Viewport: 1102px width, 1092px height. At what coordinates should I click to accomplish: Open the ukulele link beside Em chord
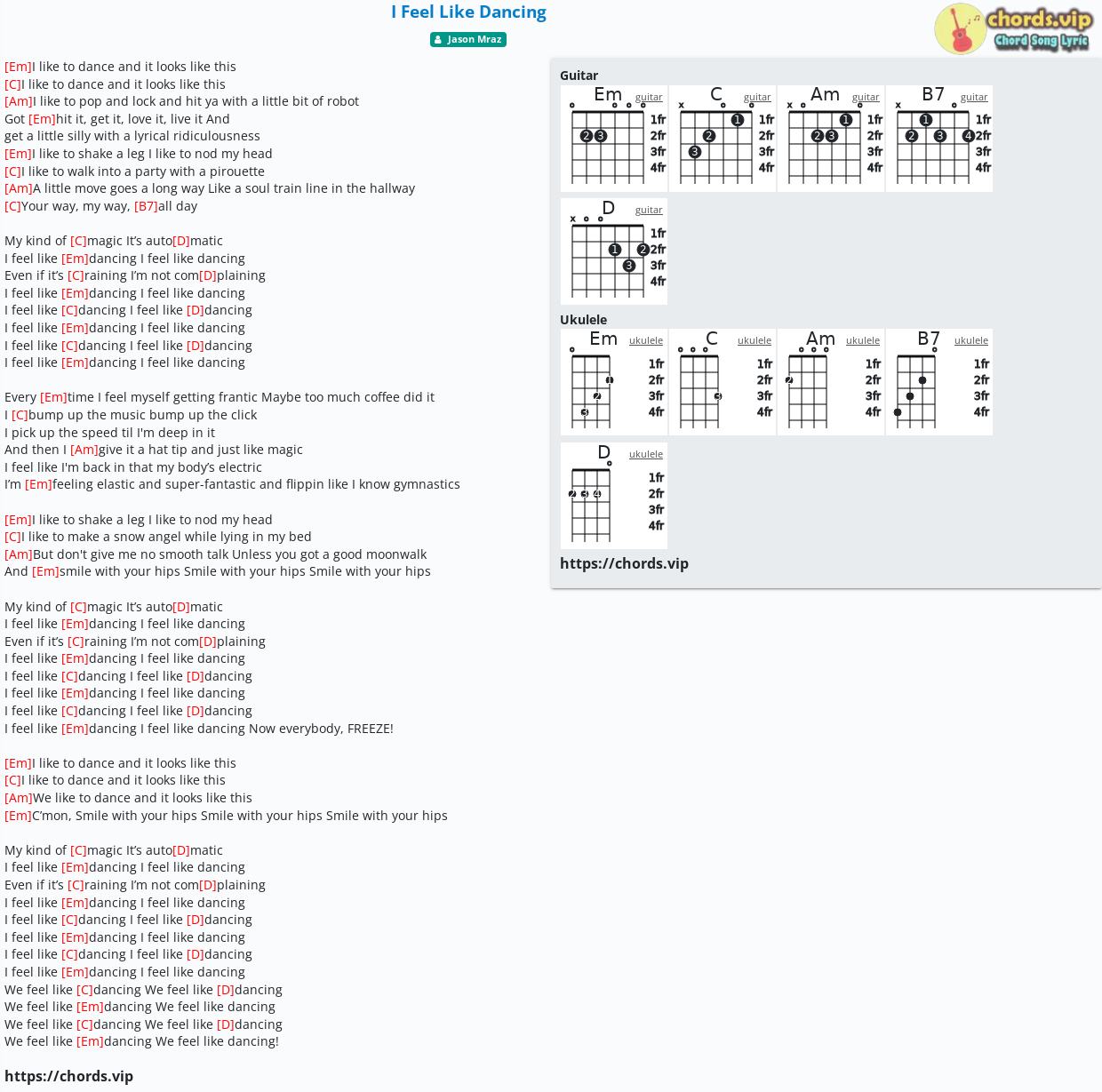[646, 340]
